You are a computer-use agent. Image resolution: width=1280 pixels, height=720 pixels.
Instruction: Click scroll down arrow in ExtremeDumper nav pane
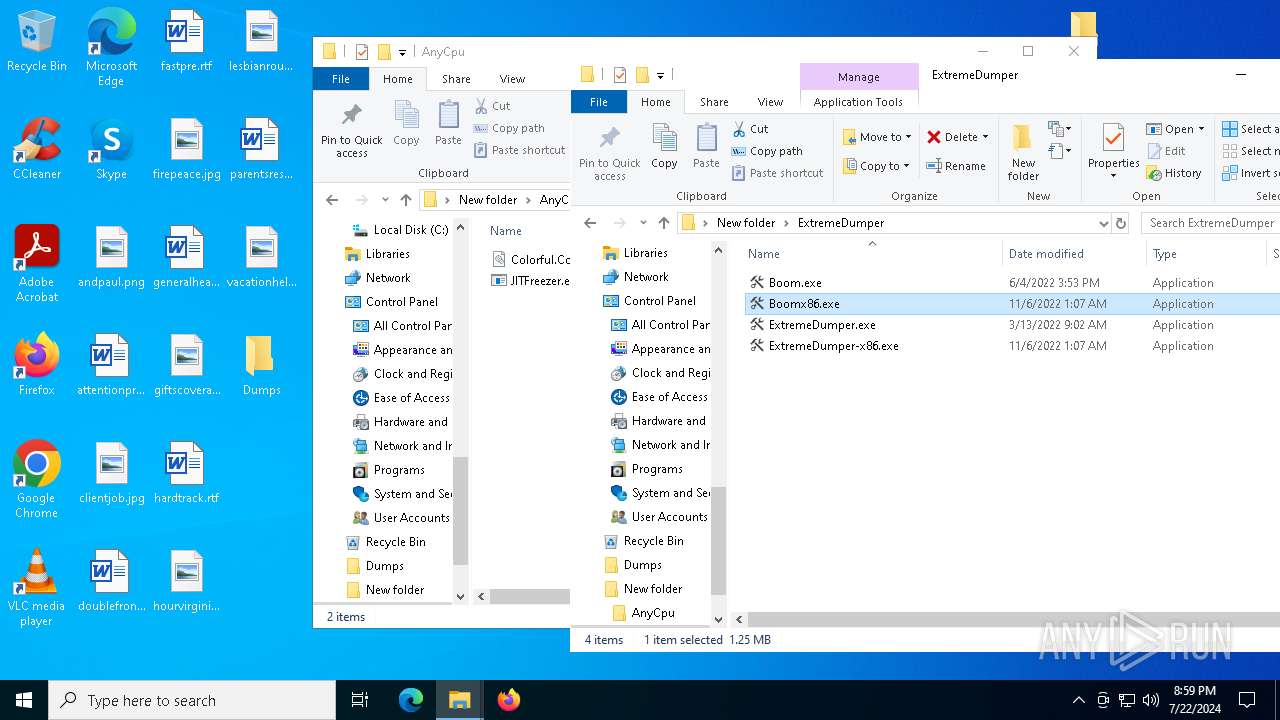point(718,620)
